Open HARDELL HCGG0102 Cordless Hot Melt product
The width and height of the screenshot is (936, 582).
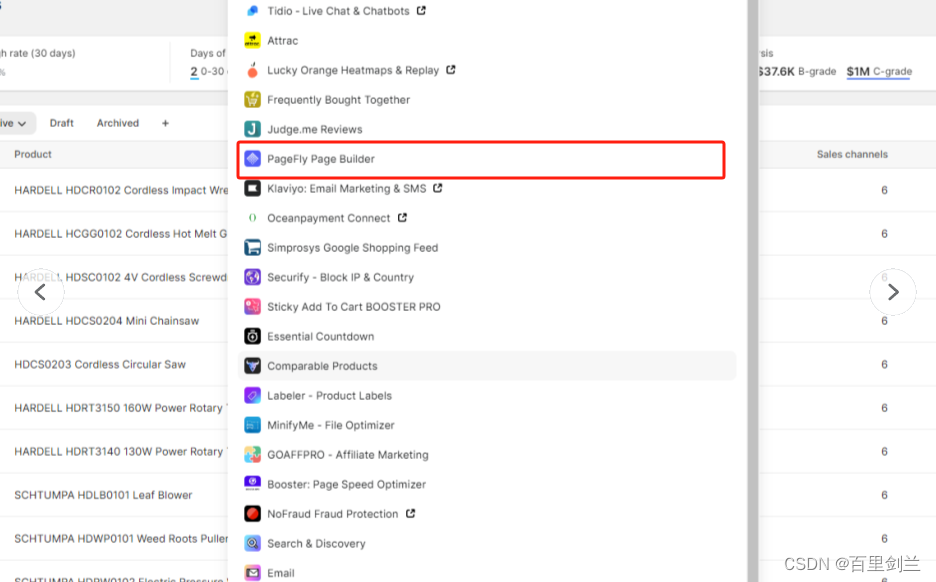coord(121,234)
